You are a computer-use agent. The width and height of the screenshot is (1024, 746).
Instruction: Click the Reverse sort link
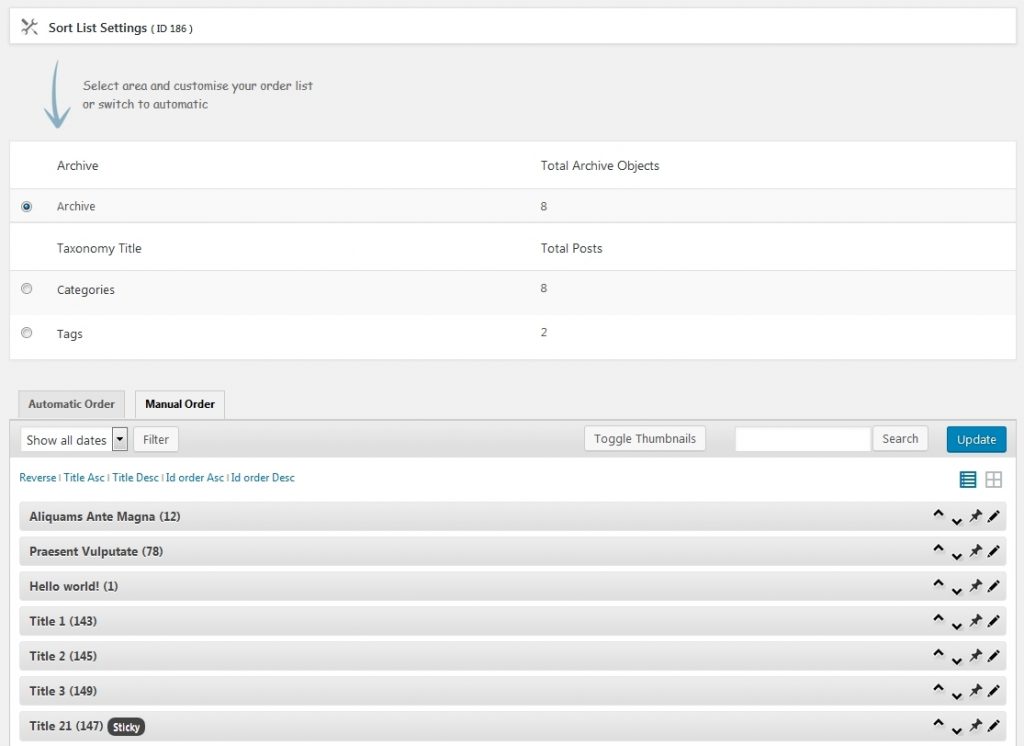coord(38,478)
